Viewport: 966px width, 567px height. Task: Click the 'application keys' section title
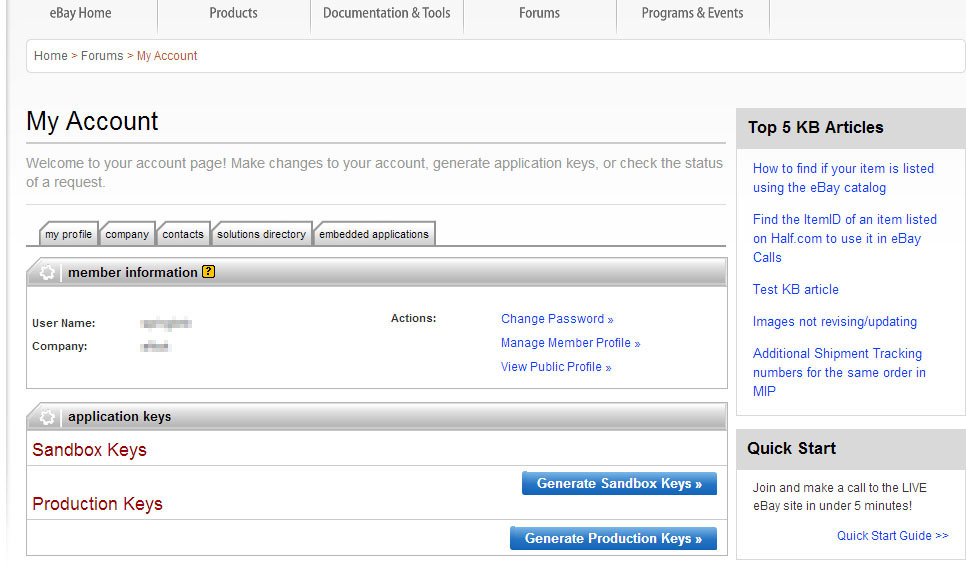120,417
